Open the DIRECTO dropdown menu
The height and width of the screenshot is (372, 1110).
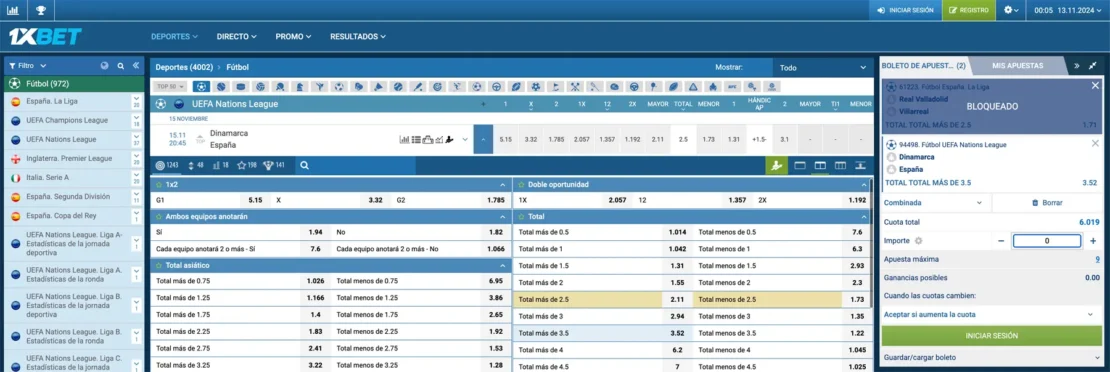(236, 36)
